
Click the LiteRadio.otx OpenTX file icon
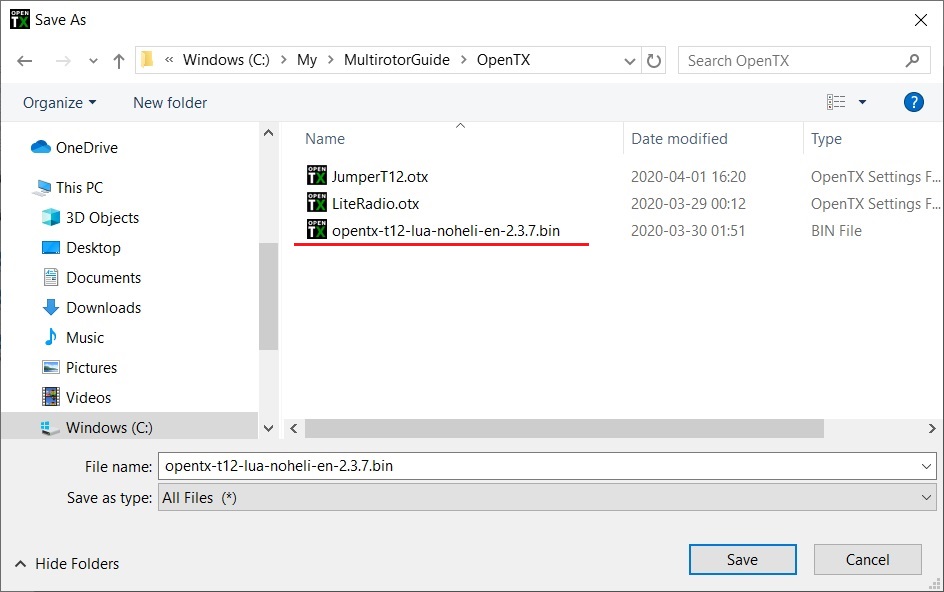tap(317, 202)
